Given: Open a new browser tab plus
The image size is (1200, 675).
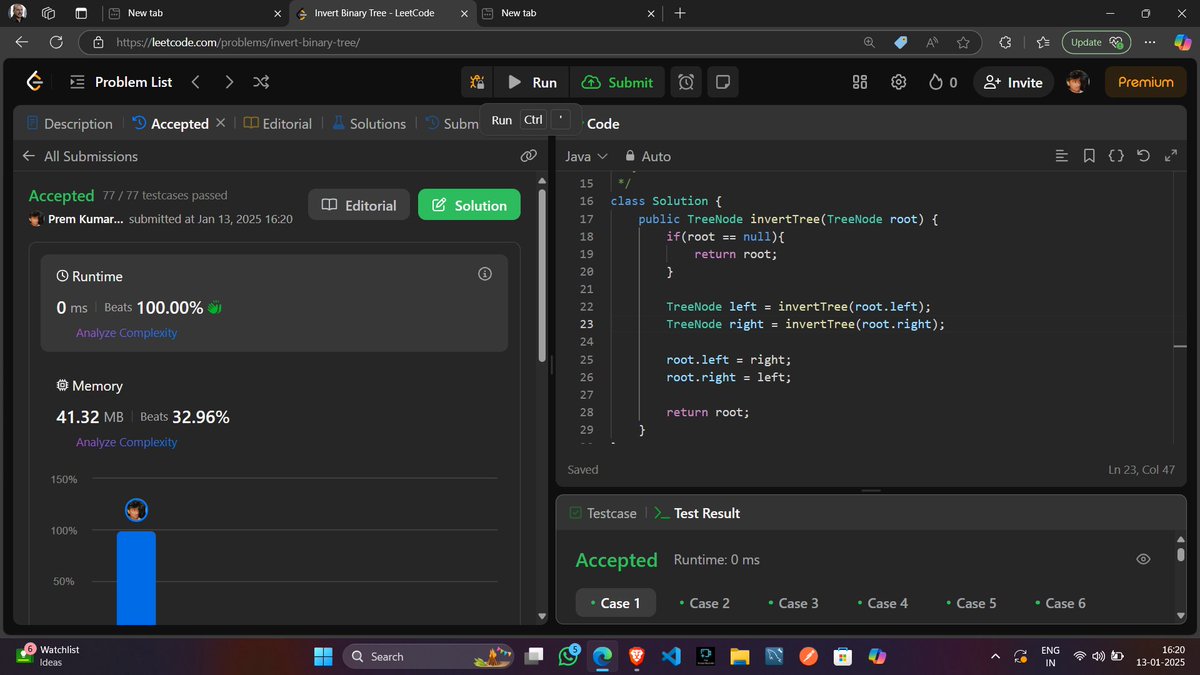Looking at the screenshot, I should click(x=680, y=13).
